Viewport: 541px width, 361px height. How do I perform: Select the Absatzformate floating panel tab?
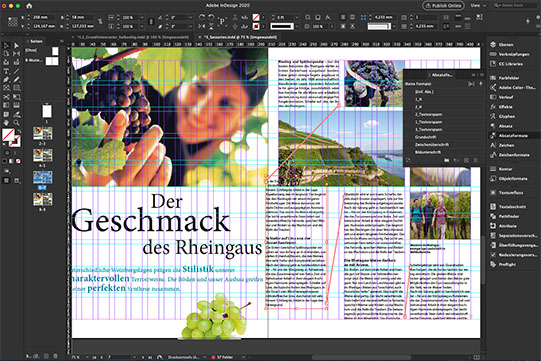coord(442,75)
